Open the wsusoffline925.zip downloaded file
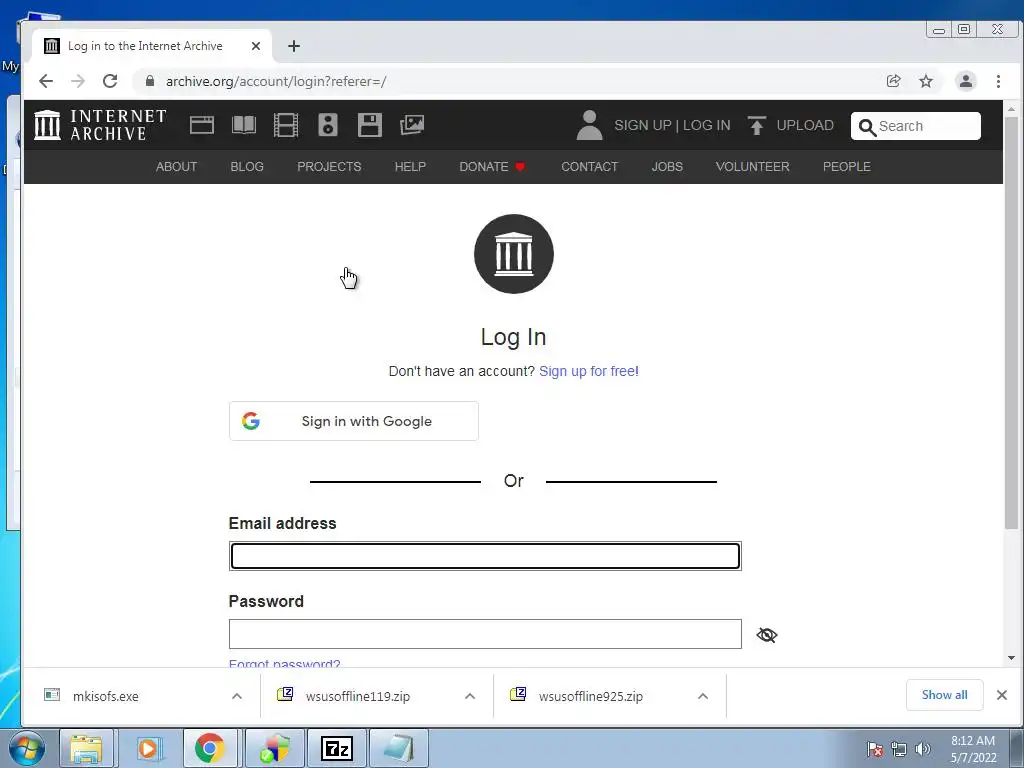 pos(590,696)
